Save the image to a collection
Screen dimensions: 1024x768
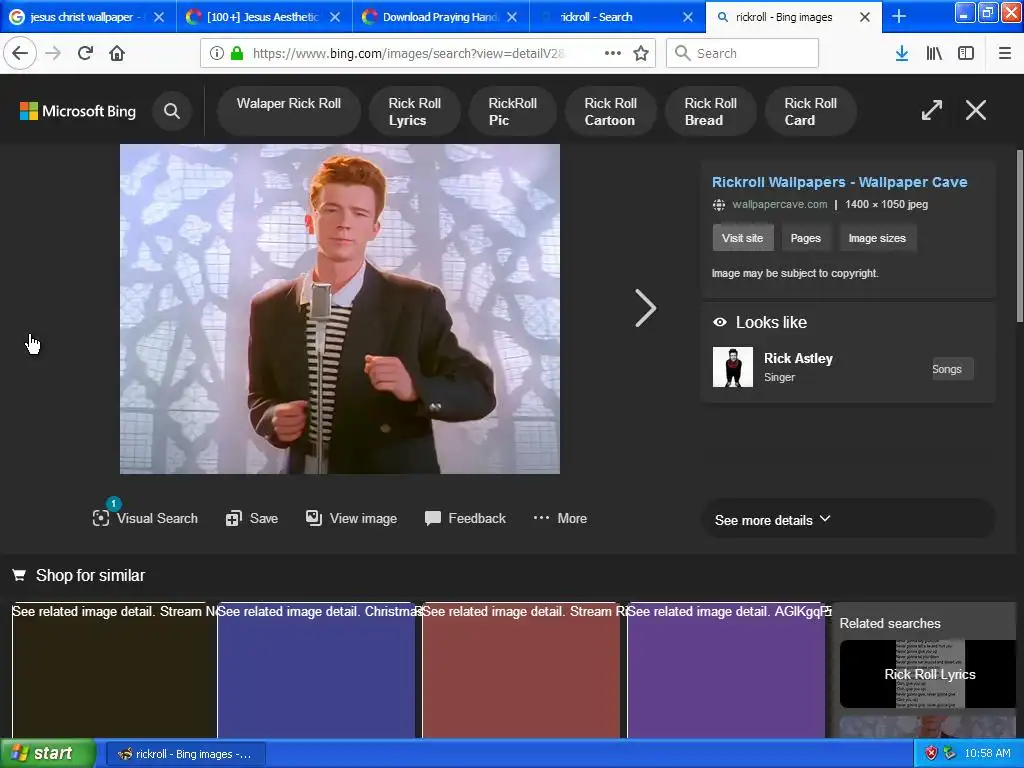252,518
